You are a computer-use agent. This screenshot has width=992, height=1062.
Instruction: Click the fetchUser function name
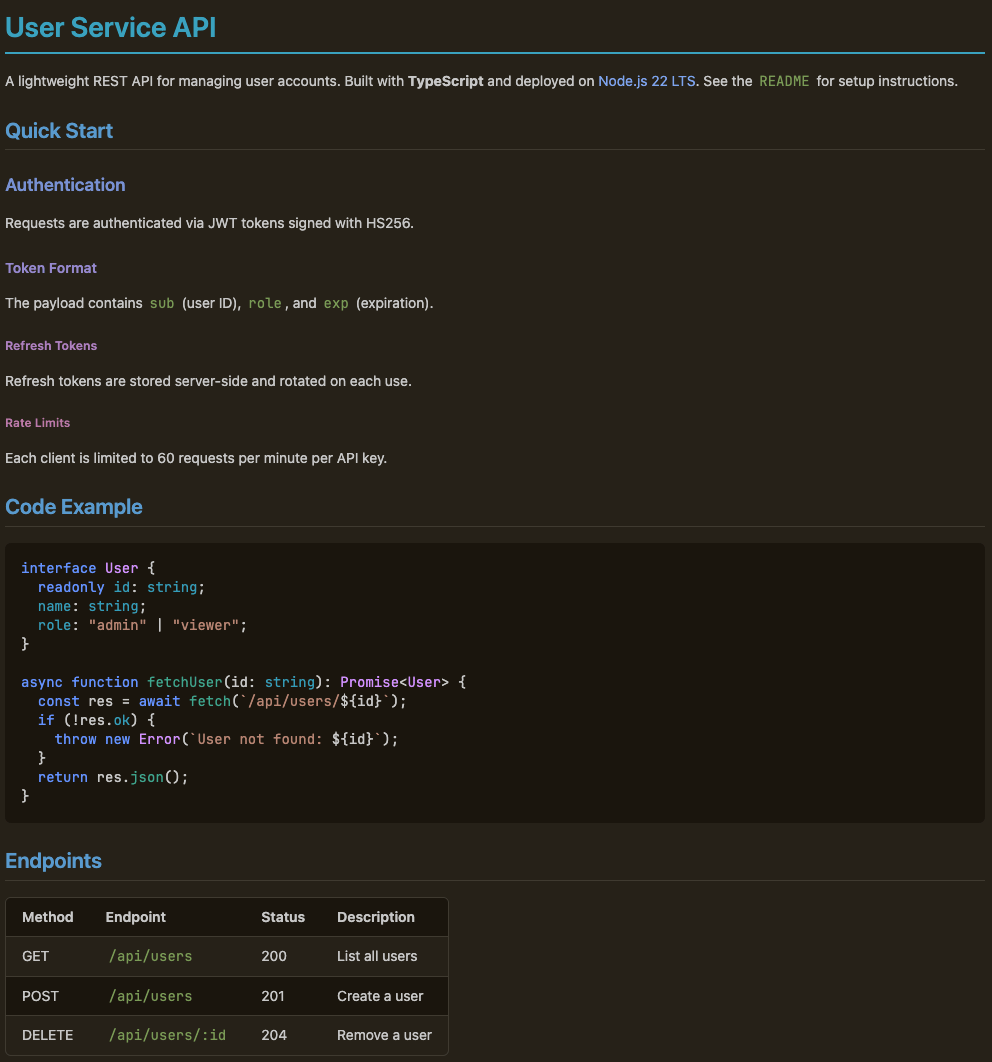tap(185, 682)
